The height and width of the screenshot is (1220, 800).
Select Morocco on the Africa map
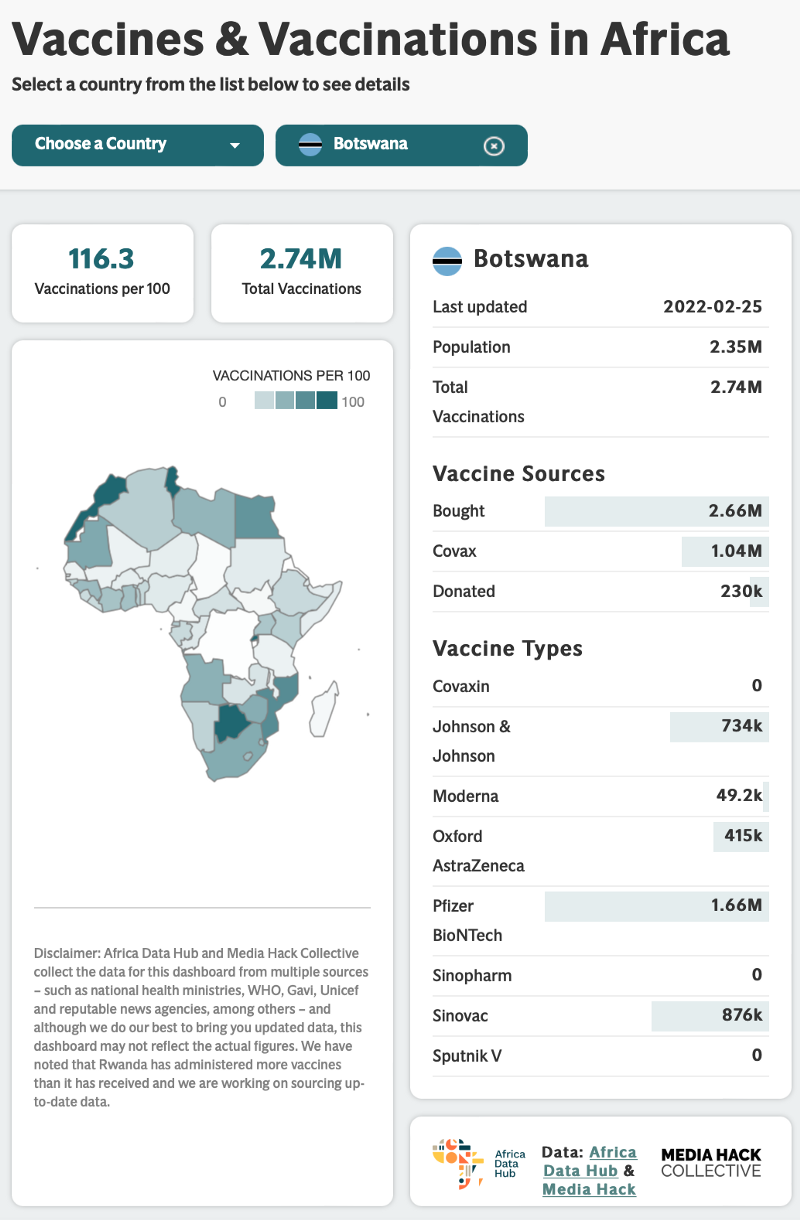[x=108, y=492]
